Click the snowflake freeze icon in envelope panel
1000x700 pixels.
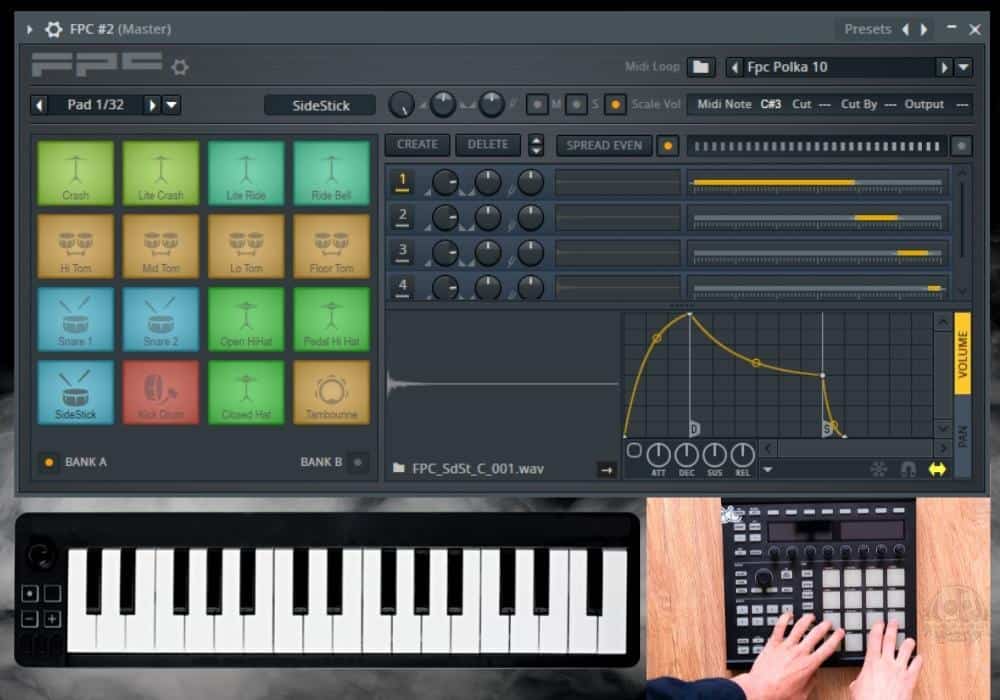(879, 469)
